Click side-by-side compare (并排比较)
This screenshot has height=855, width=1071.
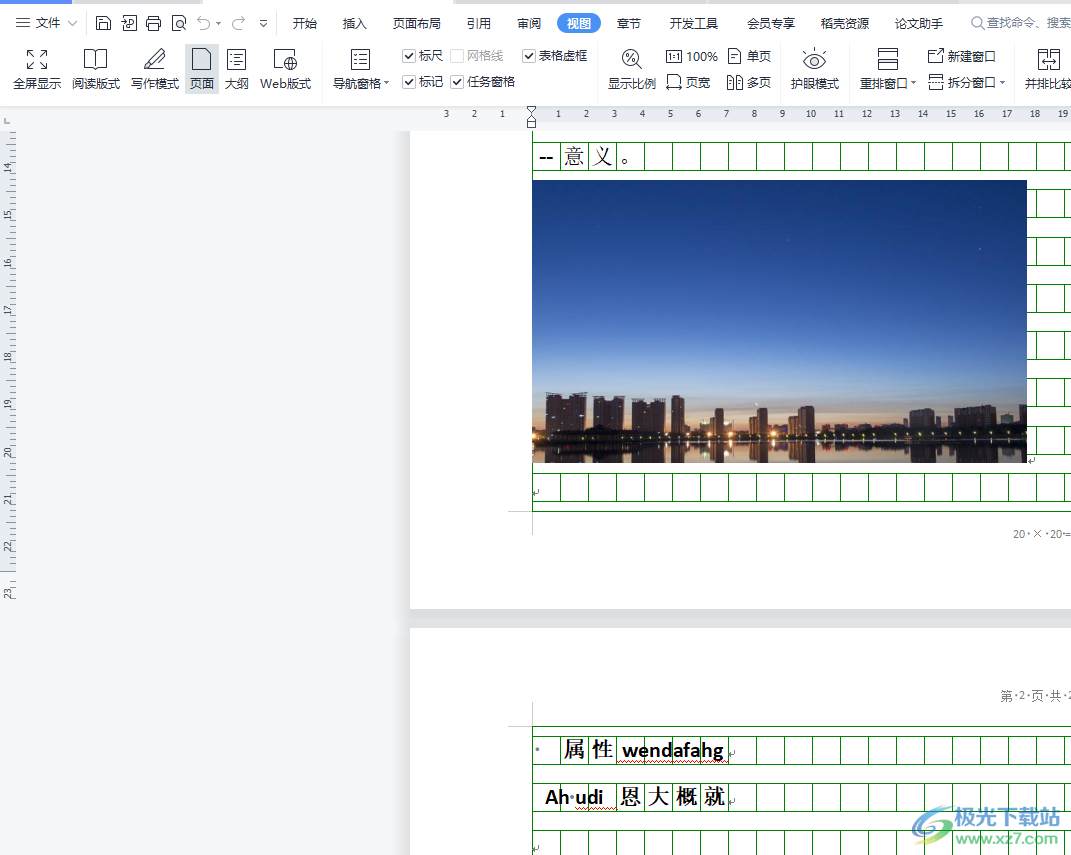point(1048,69)
